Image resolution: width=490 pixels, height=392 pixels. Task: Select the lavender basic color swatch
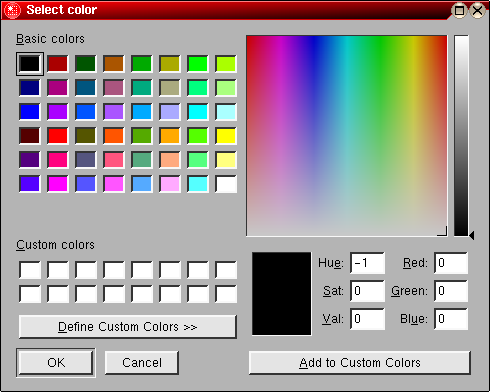[x=170, y=111]
